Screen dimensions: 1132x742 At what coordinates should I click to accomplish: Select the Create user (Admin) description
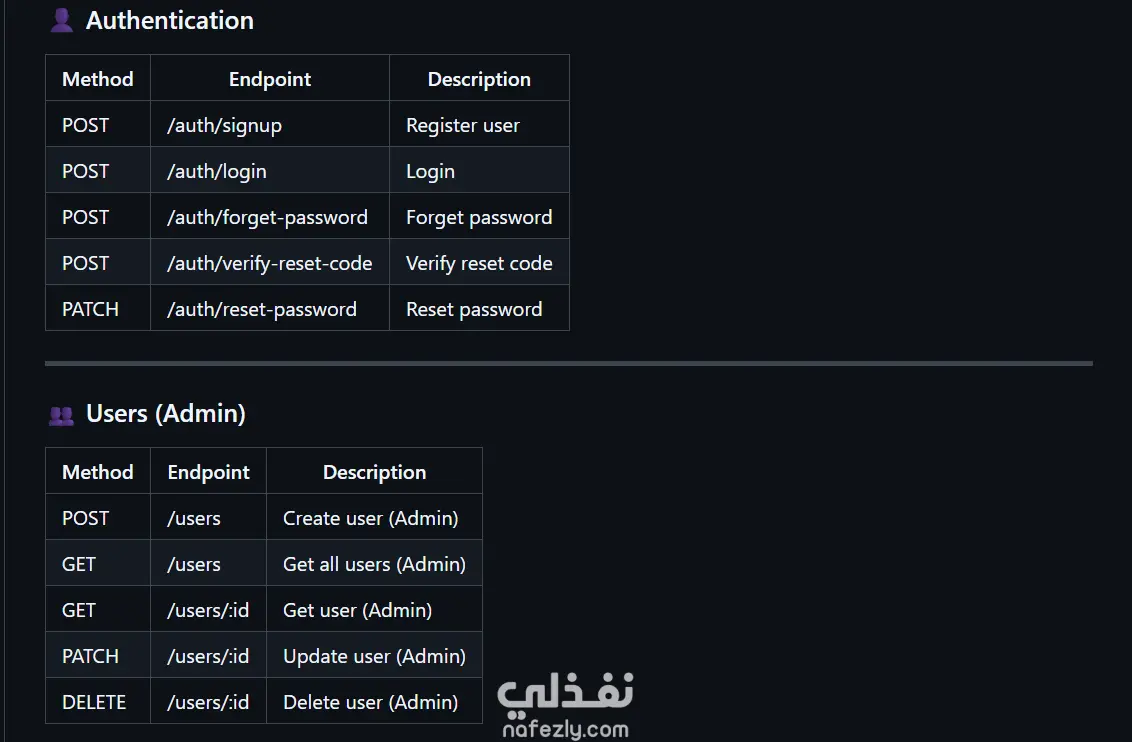click(x=370, y=519)
